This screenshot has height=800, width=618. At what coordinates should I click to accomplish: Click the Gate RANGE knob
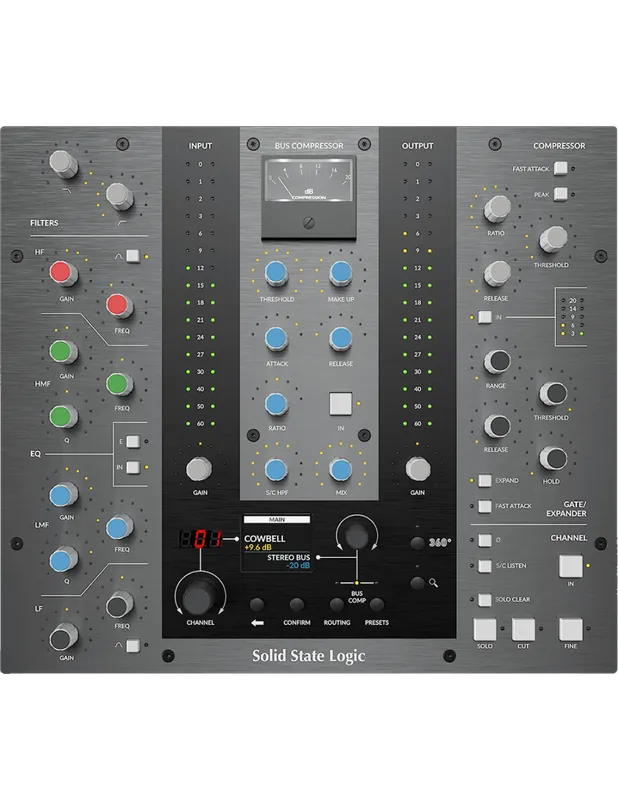497,362
